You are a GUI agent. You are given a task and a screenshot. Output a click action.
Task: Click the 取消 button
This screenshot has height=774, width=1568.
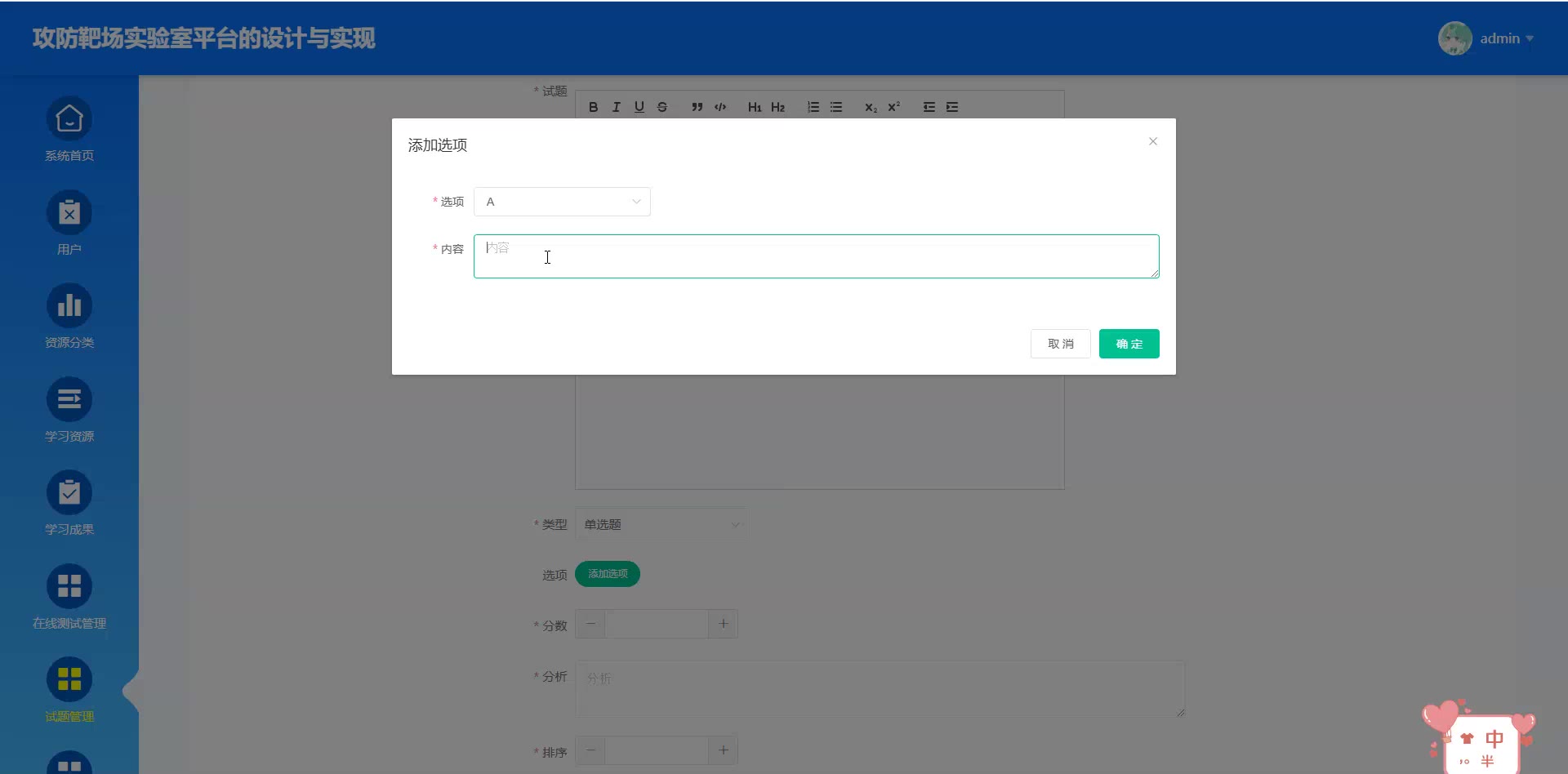coord(1061,344)
